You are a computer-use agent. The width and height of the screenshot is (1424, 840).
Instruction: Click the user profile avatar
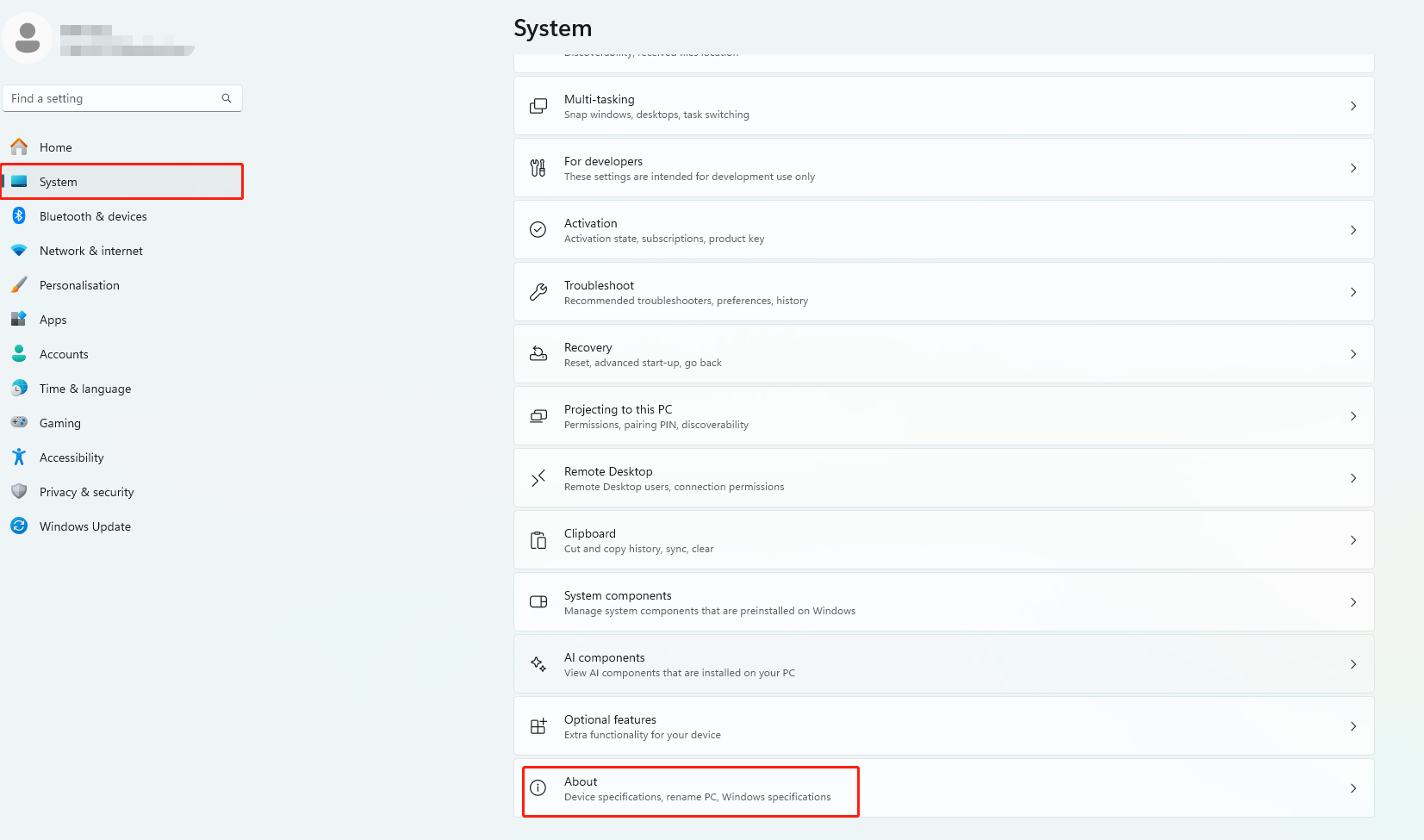click(x=28, y=38)
